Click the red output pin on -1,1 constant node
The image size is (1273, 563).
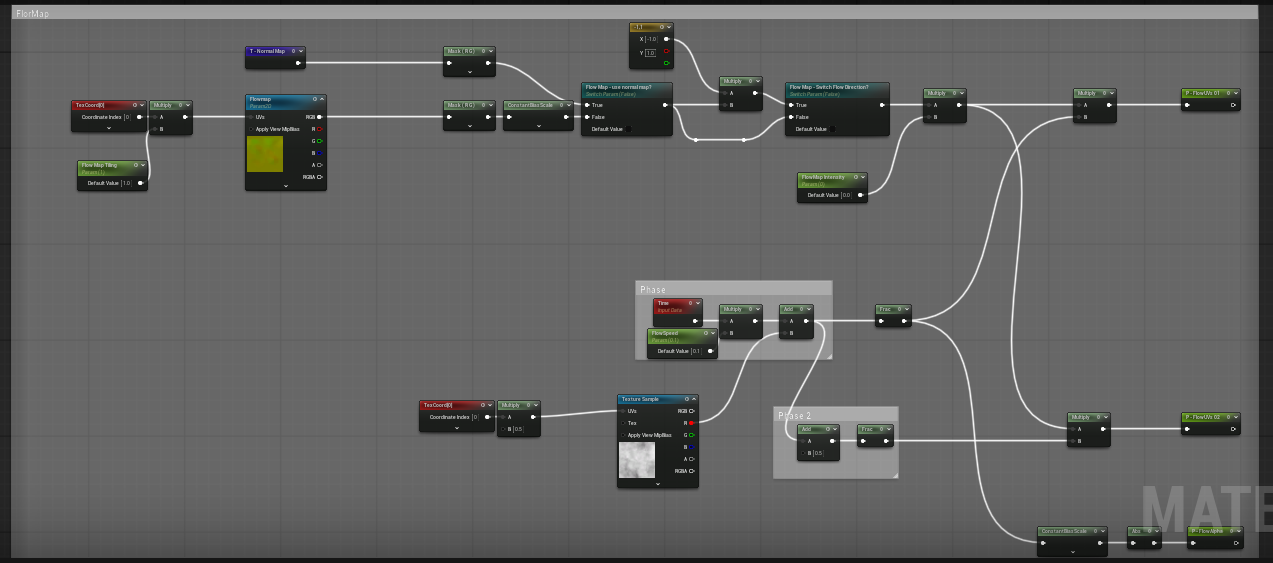pyautogui.click(x=667, y=52)
